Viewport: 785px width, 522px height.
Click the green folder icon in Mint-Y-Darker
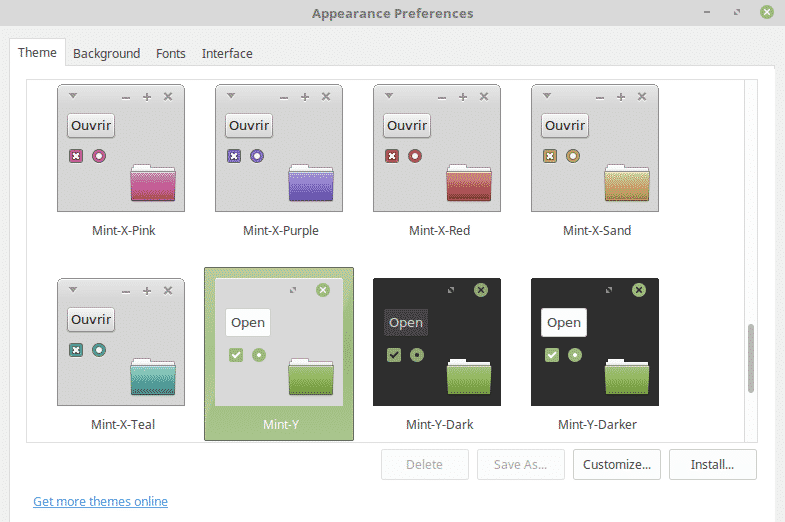point(626,376)
